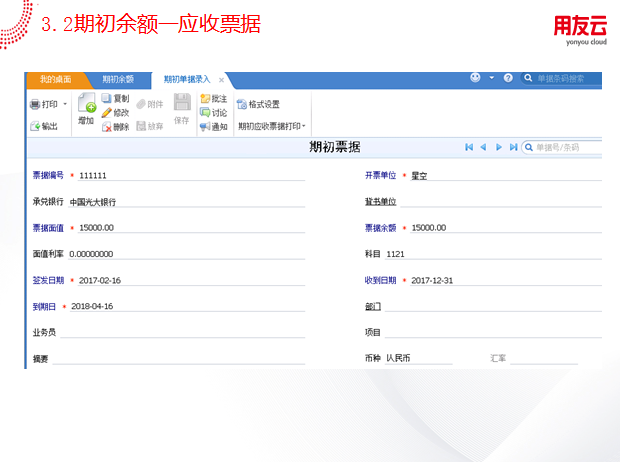Click the empty 项目 field
The height and width of the screenshot is (462, 620).
point(493,332)
